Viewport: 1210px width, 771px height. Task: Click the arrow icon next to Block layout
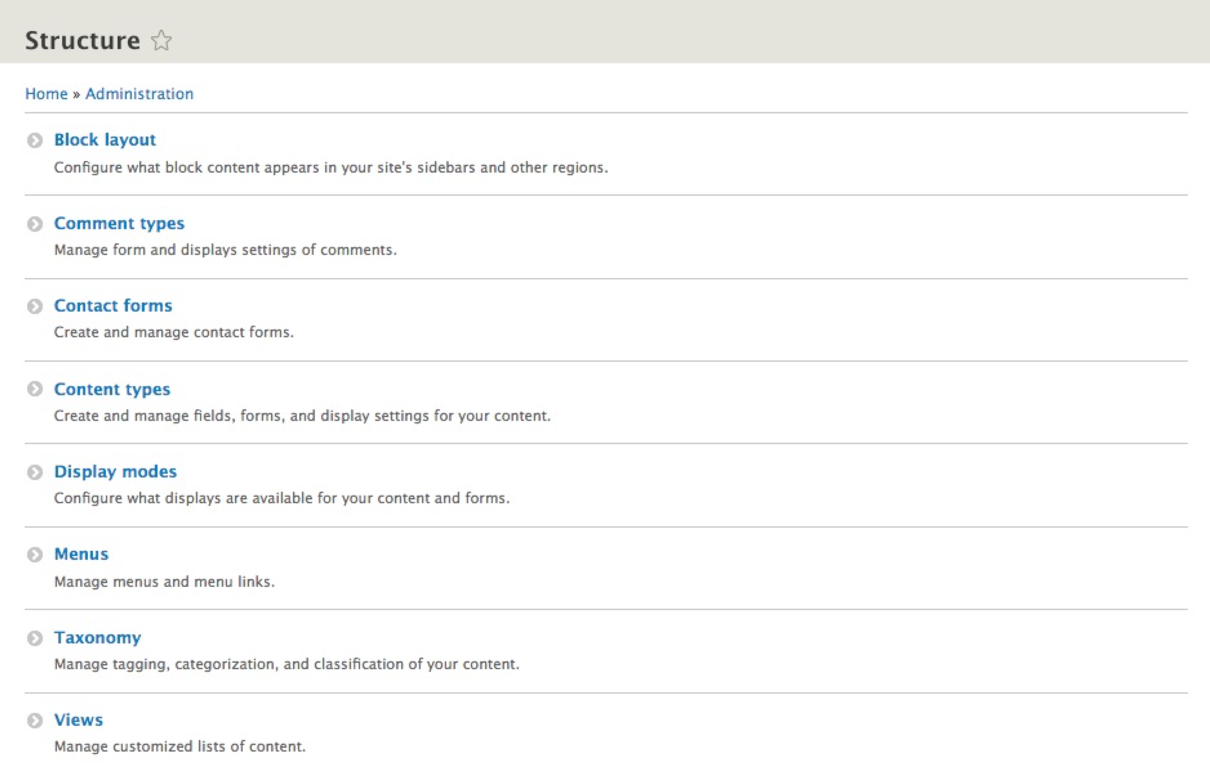(x=35, y=141)
